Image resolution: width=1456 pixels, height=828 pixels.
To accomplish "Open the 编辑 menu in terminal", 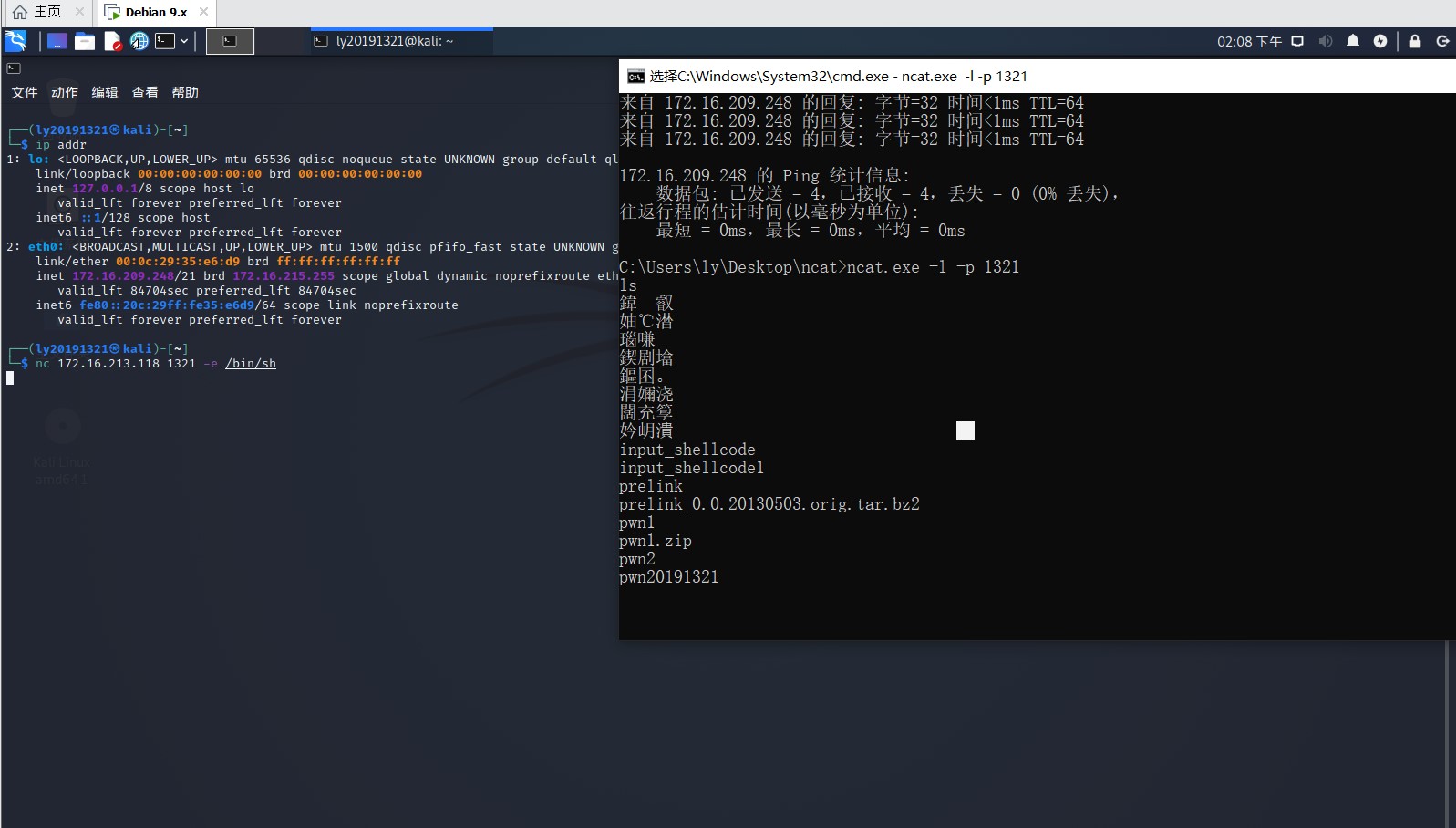I will click(x=105, y=93).
